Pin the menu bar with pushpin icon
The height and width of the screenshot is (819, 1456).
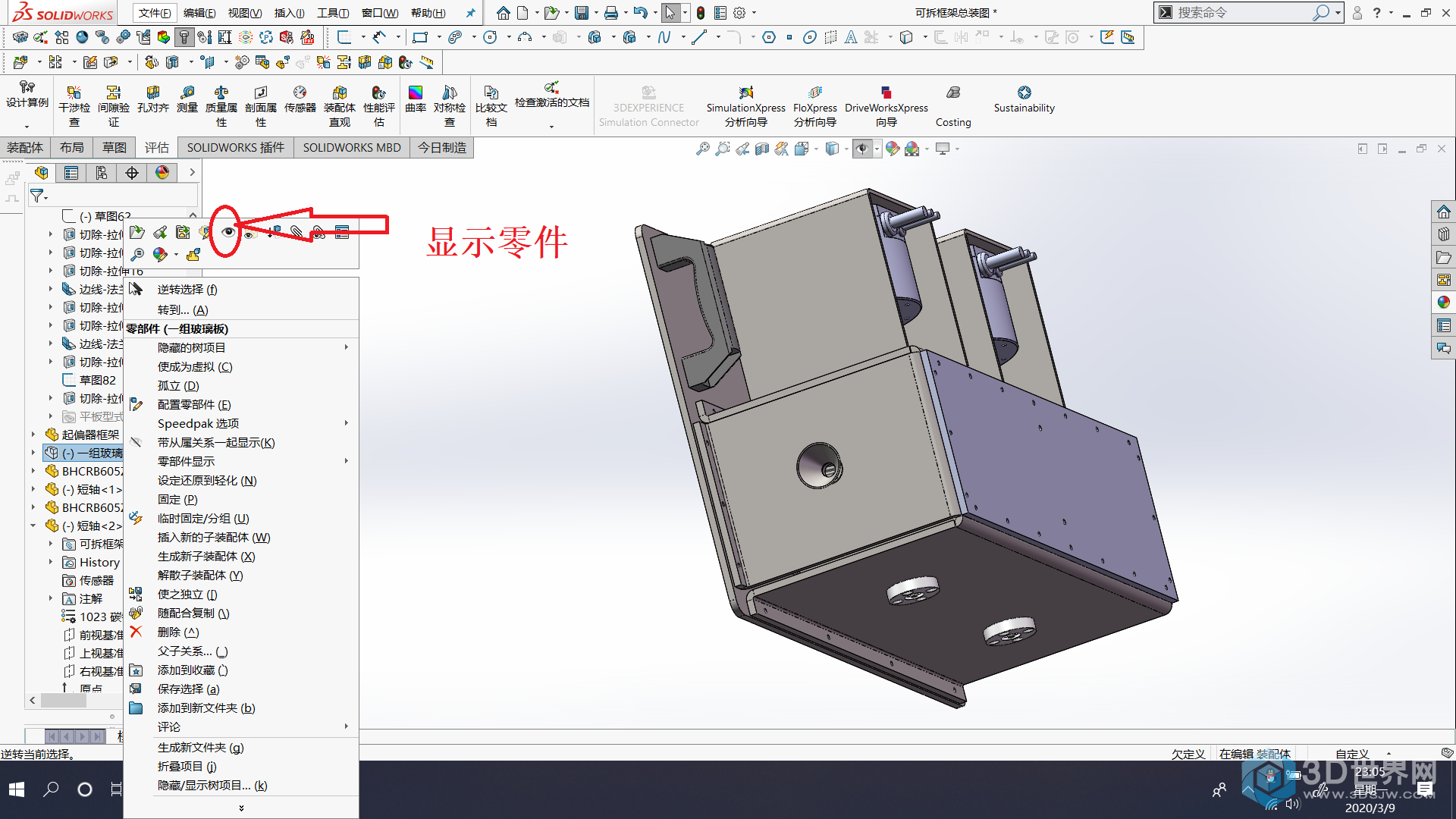(x=470, y=13)
